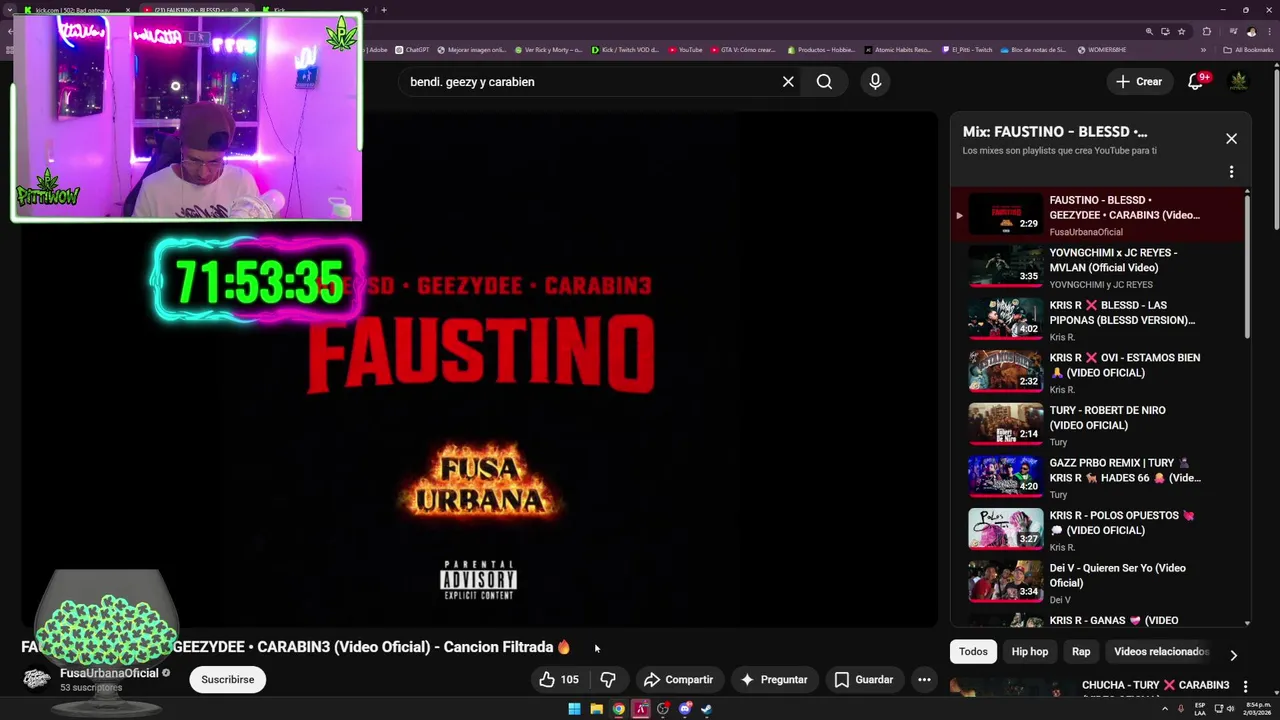The height and width of the screenshot is (720, 1280).
Task: Open the clock showing 8:54 p.m.
Action: (x=1257, y=709)
